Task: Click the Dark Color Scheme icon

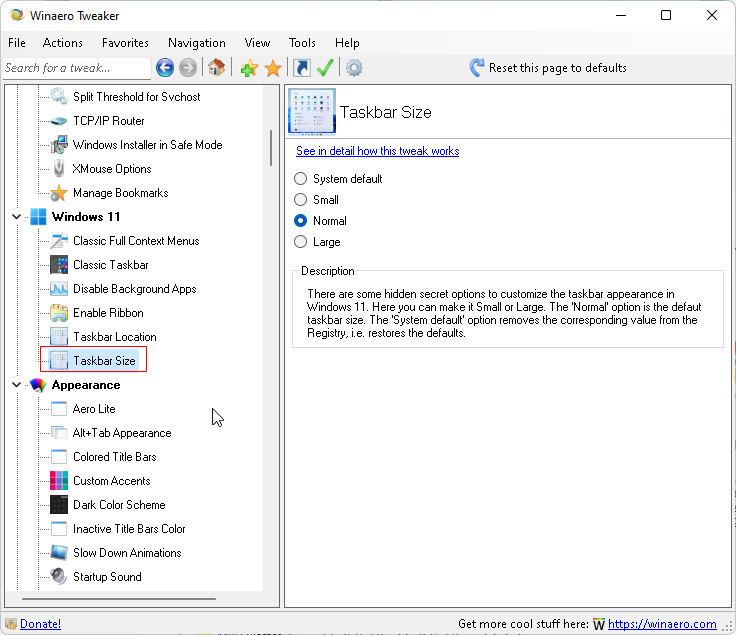Action: pyautogui.click(x=59, y=505)
